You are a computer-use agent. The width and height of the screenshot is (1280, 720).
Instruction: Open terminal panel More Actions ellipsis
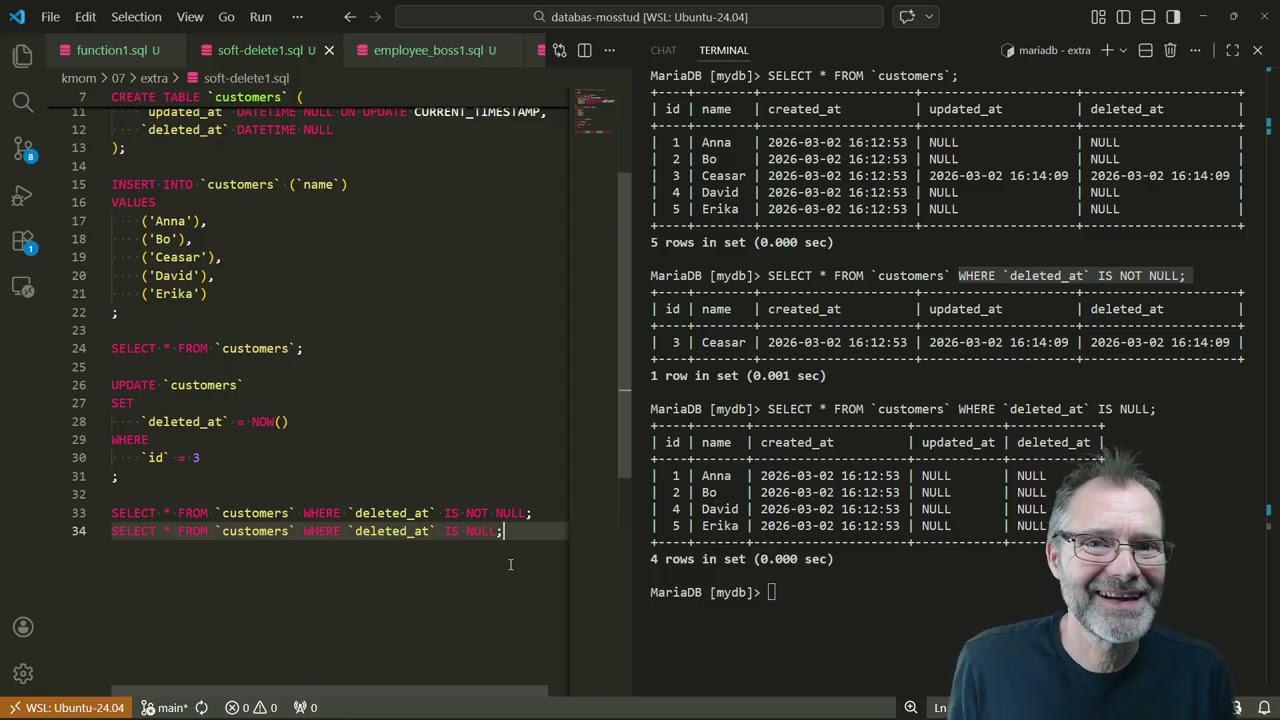tap(1195, 50)
